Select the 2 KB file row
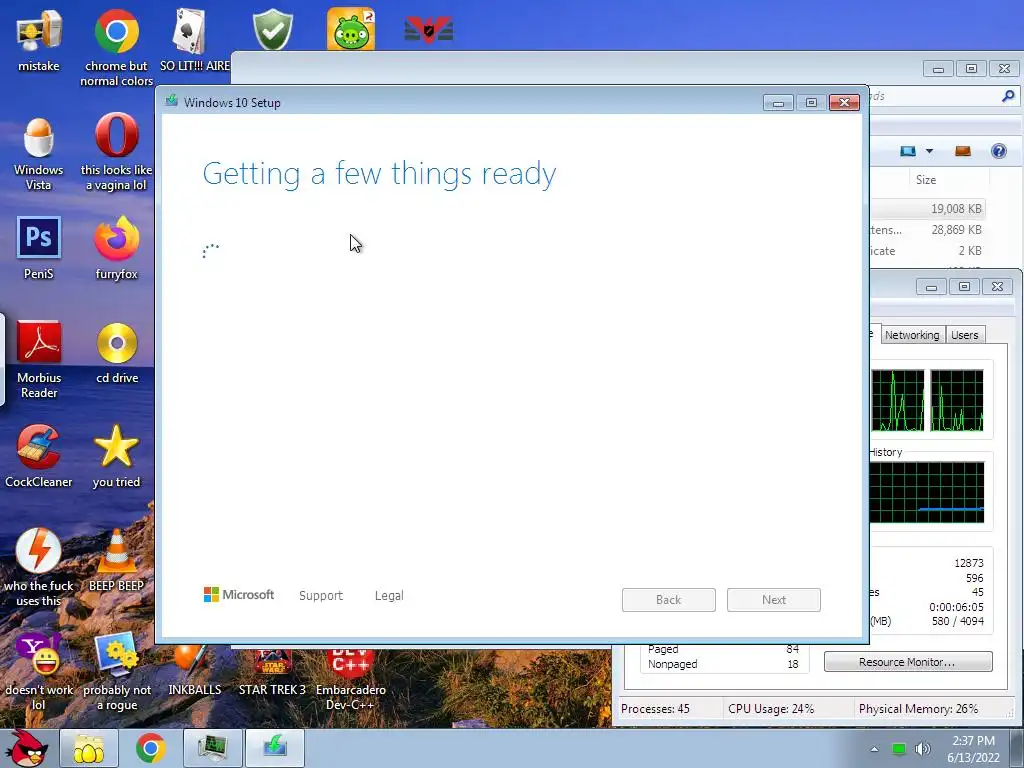The image size is (1024, 768). point(927,250)
